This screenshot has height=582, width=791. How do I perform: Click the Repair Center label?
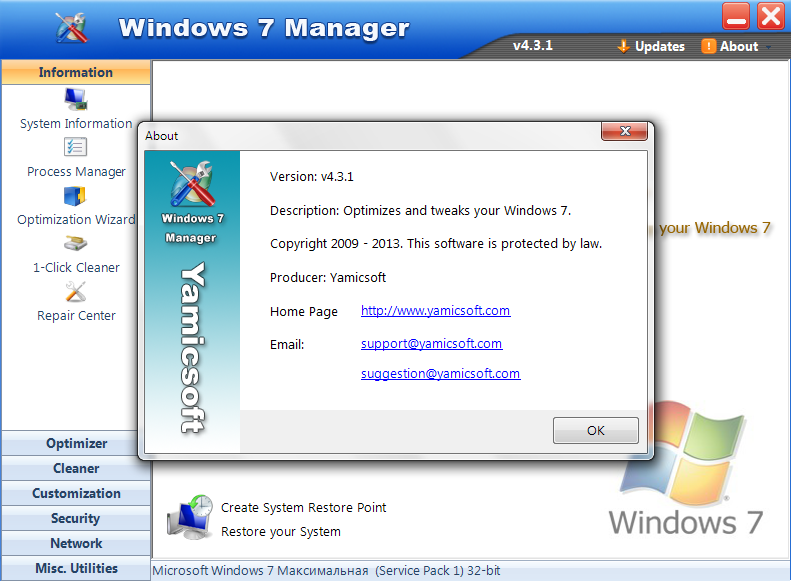[x=76, y=315]
